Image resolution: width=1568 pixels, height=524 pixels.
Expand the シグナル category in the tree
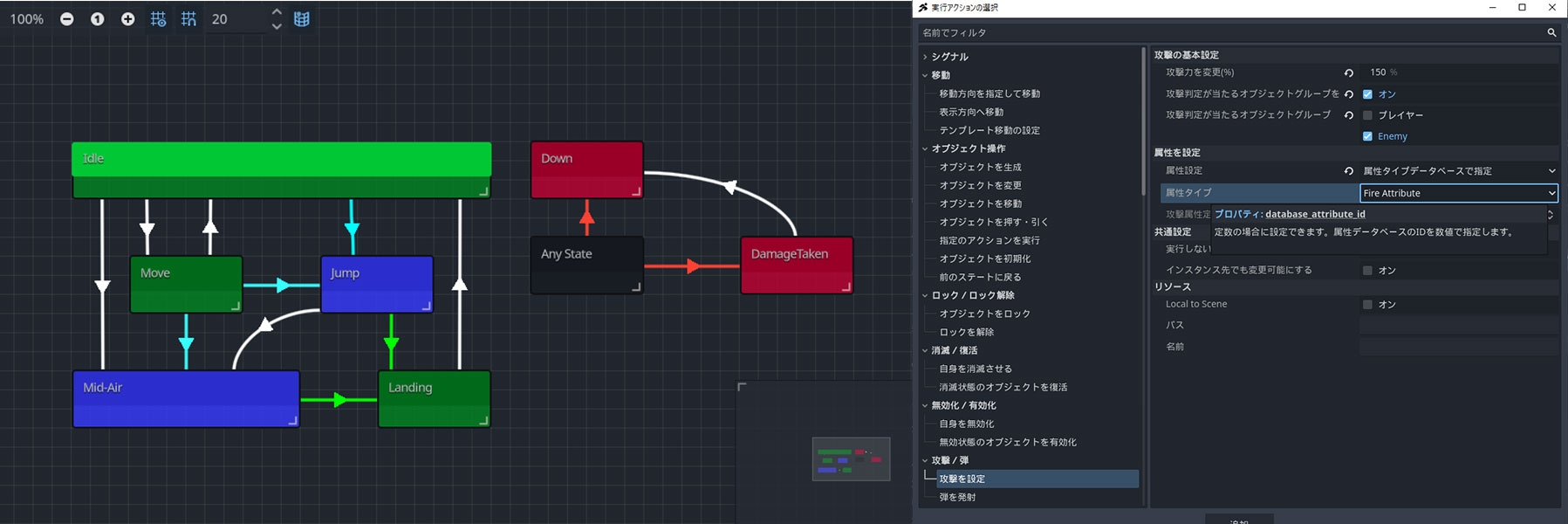(926, 57)
